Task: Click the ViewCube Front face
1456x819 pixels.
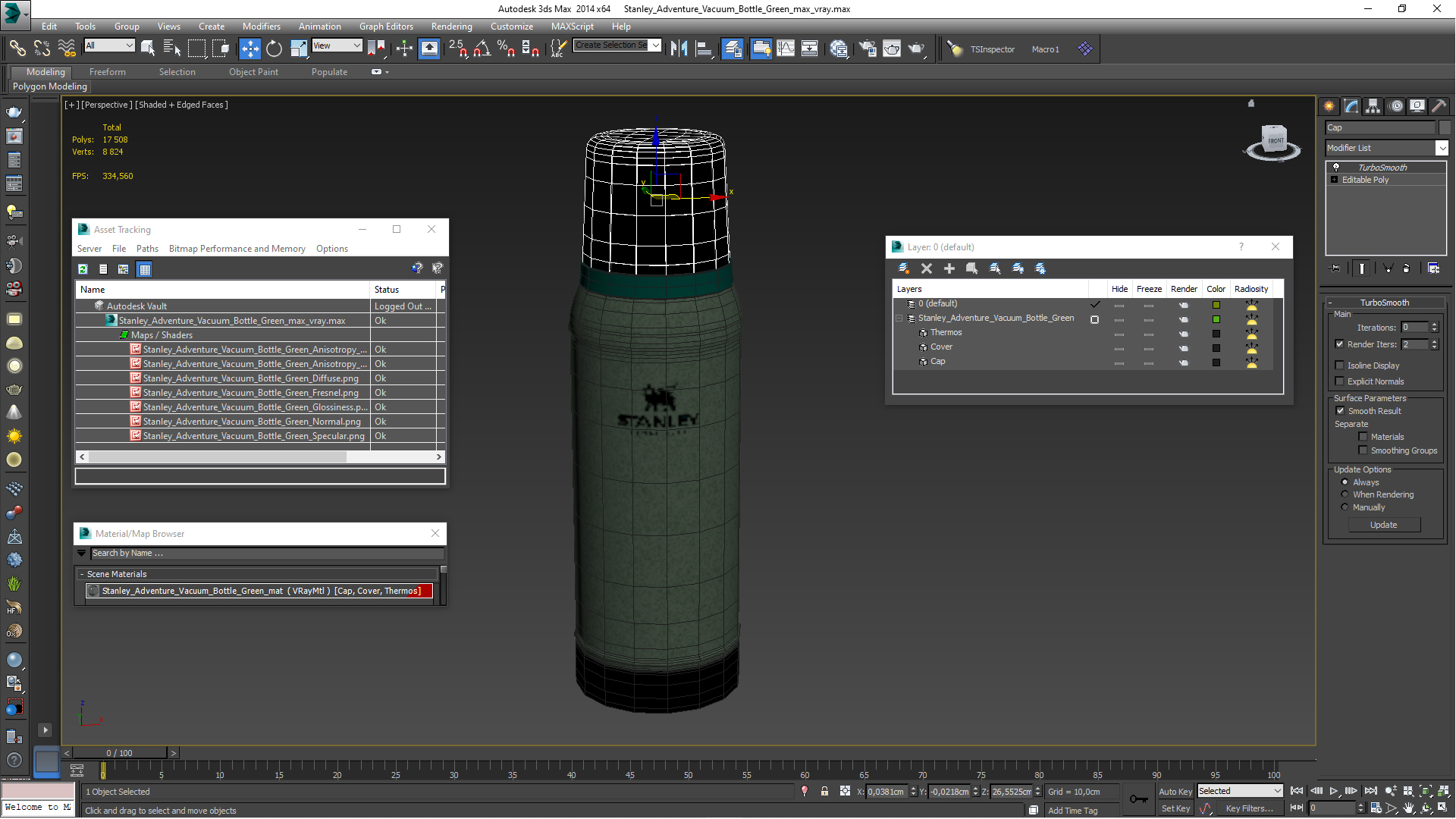Action: pyautogui.click(x=1276, y=140)
